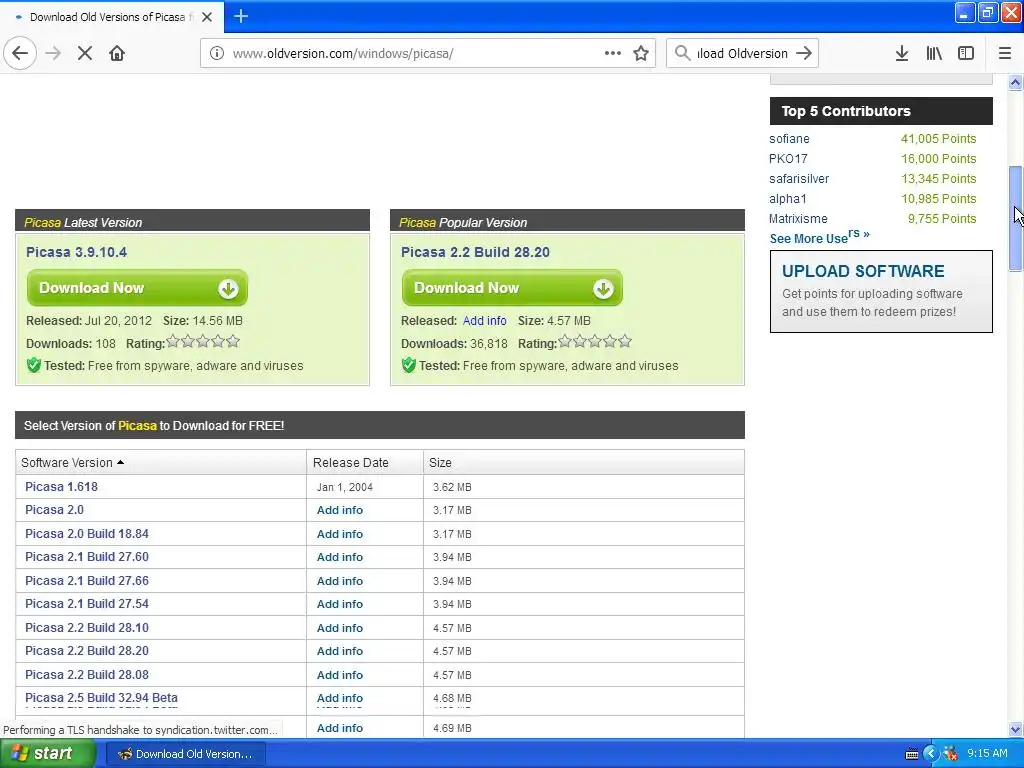The width and height of the screenshot is (1024, 768).
Task: Open the Firefox hamburger menu
Action: 1005,53
